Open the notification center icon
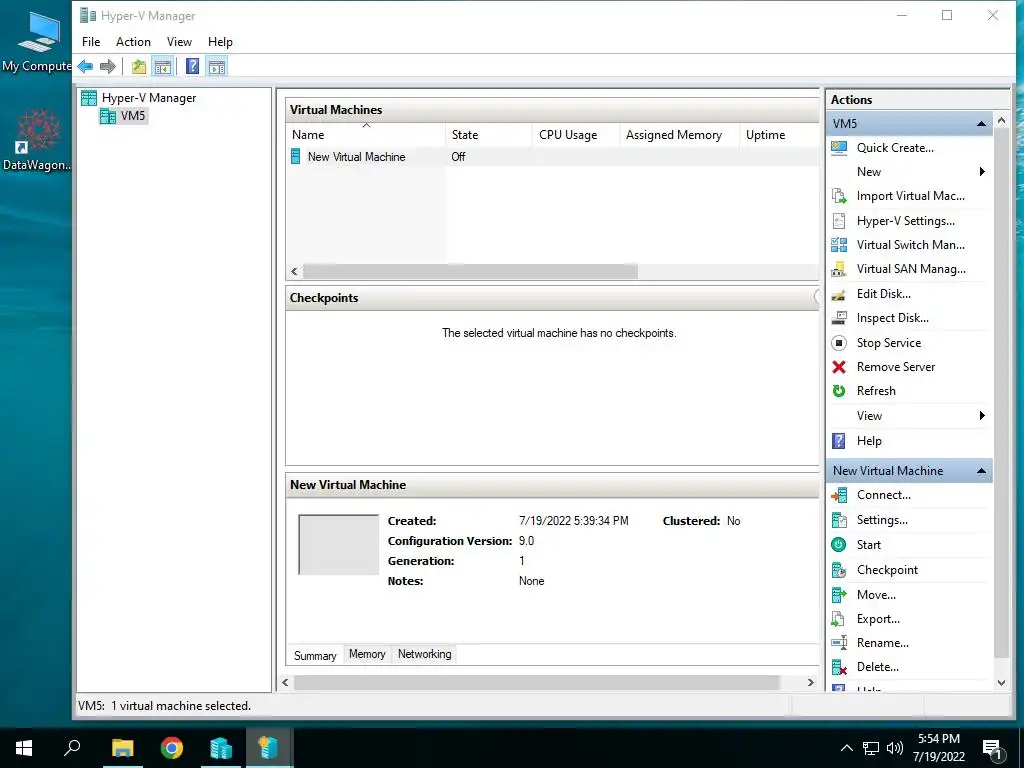Image resolution: width=1024 pixels, height=768 pixels. click(x=993, y=750)
